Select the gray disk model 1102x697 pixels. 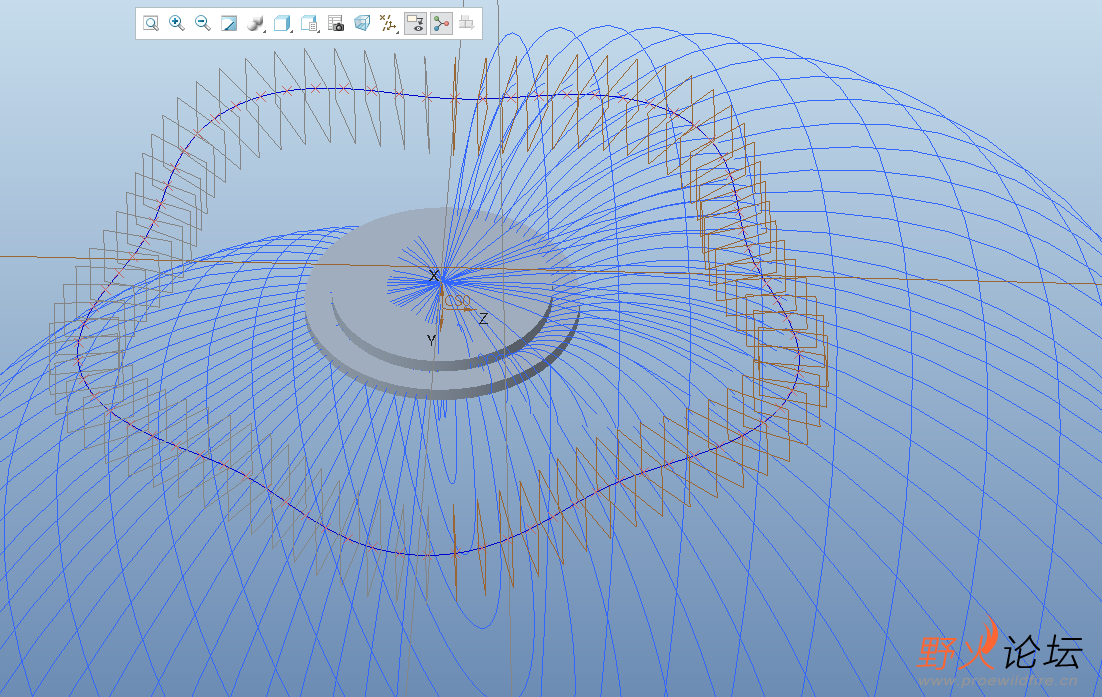[x=441, y=302]
